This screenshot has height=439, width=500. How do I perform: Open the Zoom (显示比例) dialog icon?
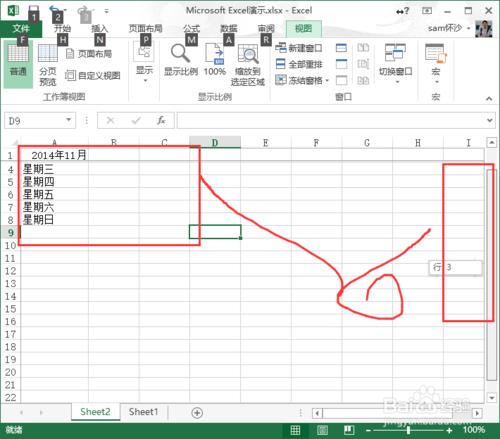(181, 60)
